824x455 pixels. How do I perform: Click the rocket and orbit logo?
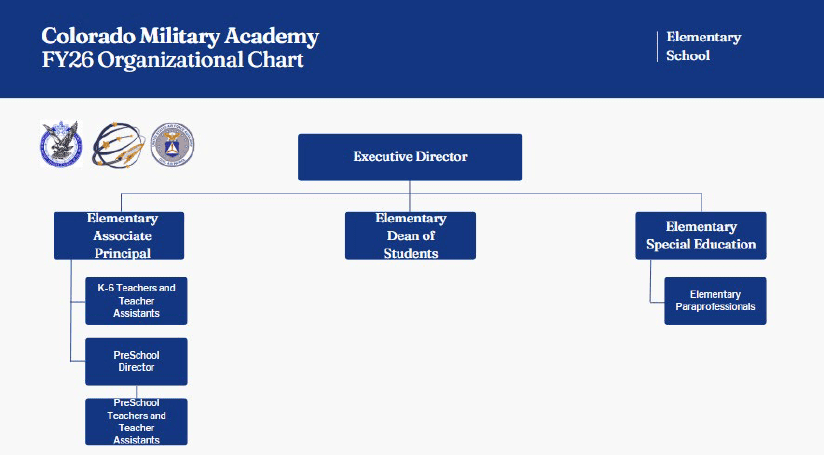(x=116, y=146)
